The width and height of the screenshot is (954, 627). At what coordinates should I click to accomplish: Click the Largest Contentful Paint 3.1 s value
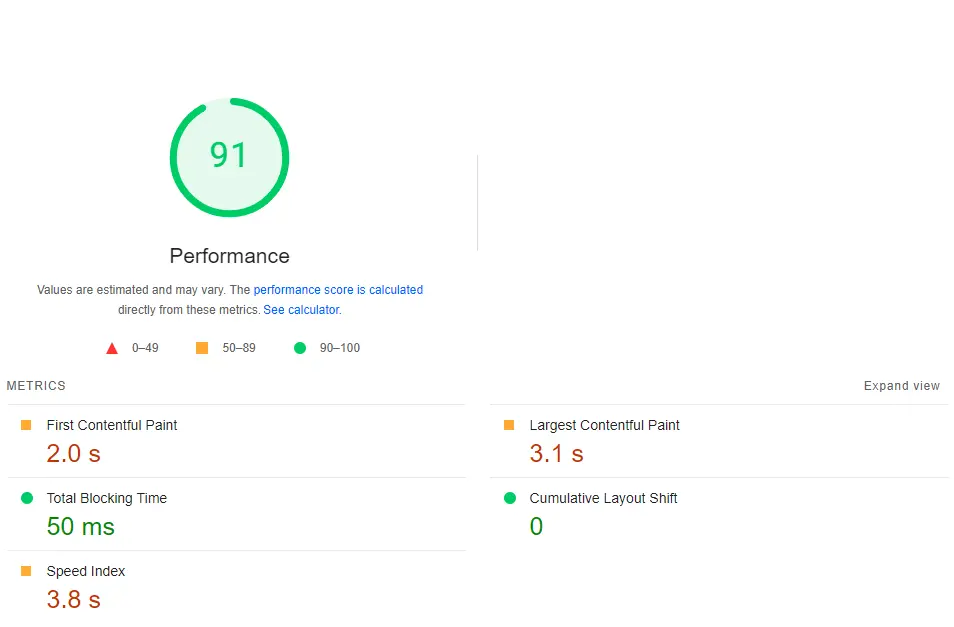[x=556, y=454]
